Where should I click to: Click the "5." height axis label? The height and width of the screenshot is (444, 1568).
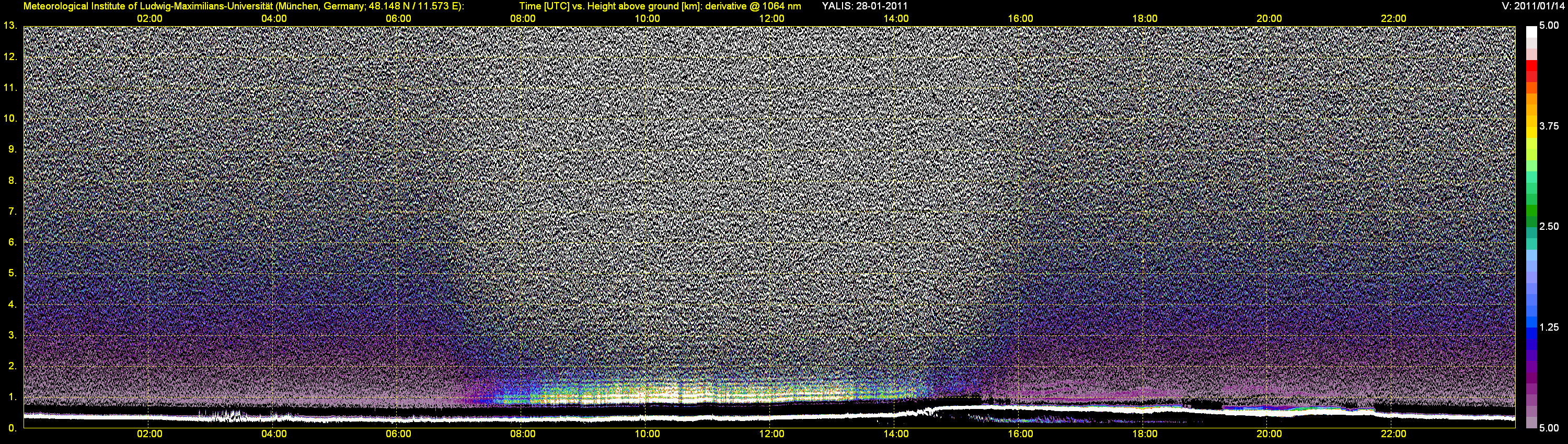tap(13, 273)
